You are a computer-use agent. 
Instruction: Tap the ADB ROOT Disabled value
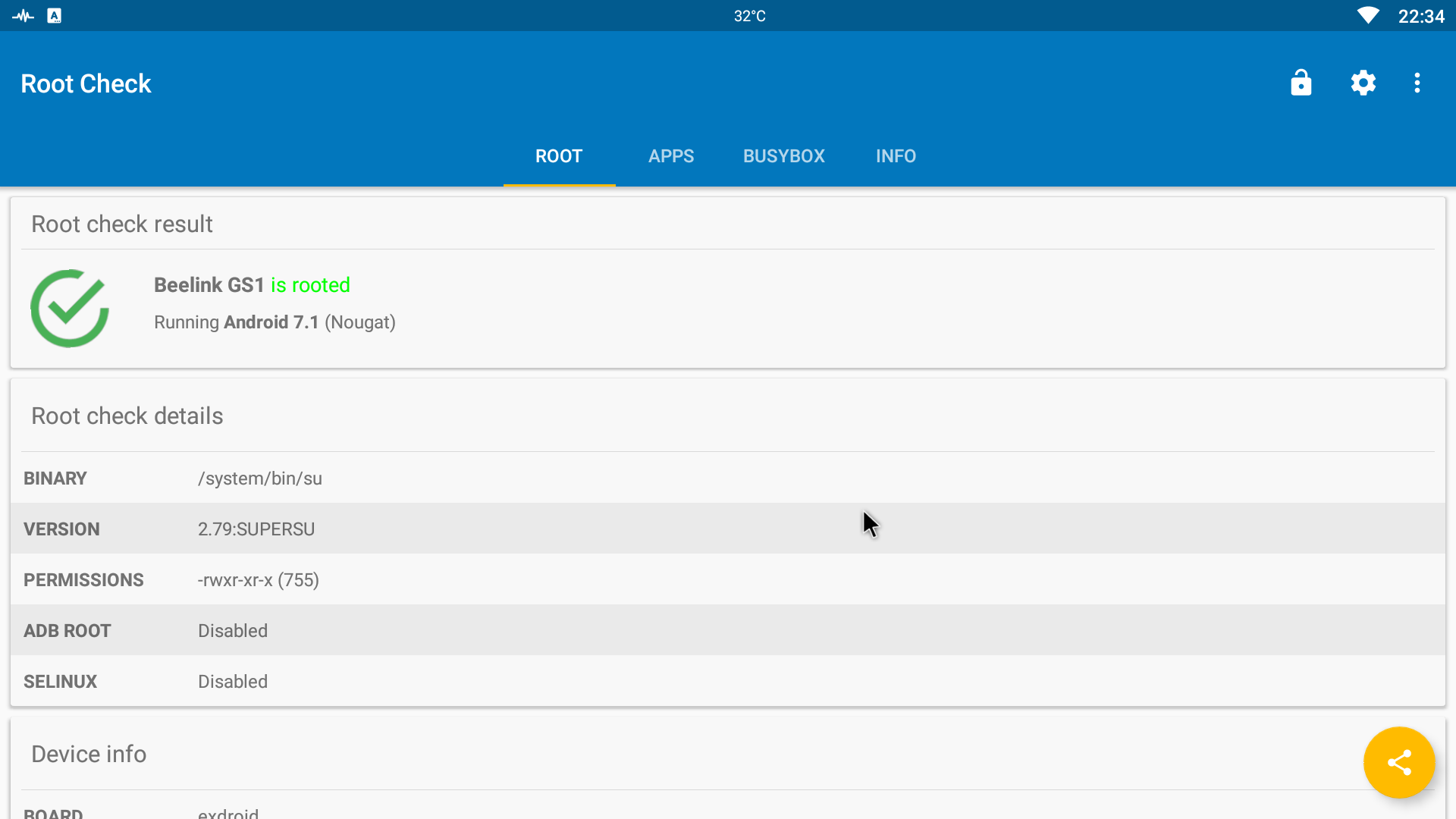pyautogui.click(x=233, y=631)
